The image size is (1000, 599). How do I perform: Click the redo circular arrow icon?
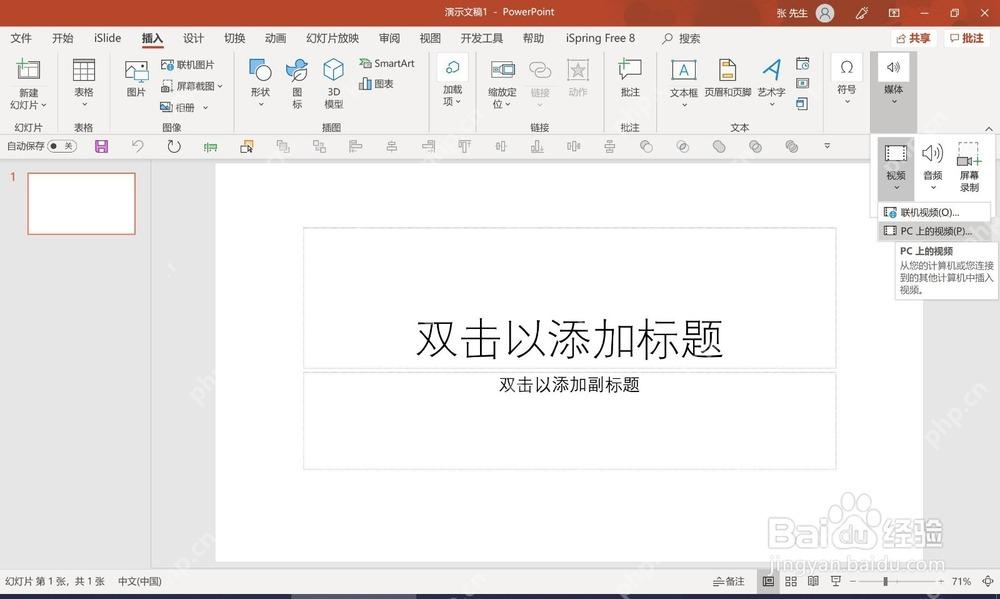173,147
